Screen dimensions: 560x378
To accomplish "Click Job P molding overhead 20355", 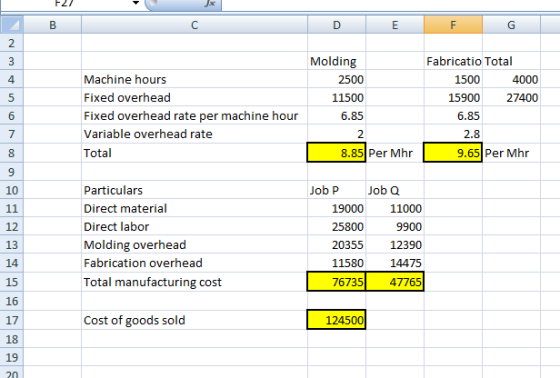I will pos(336,245).
